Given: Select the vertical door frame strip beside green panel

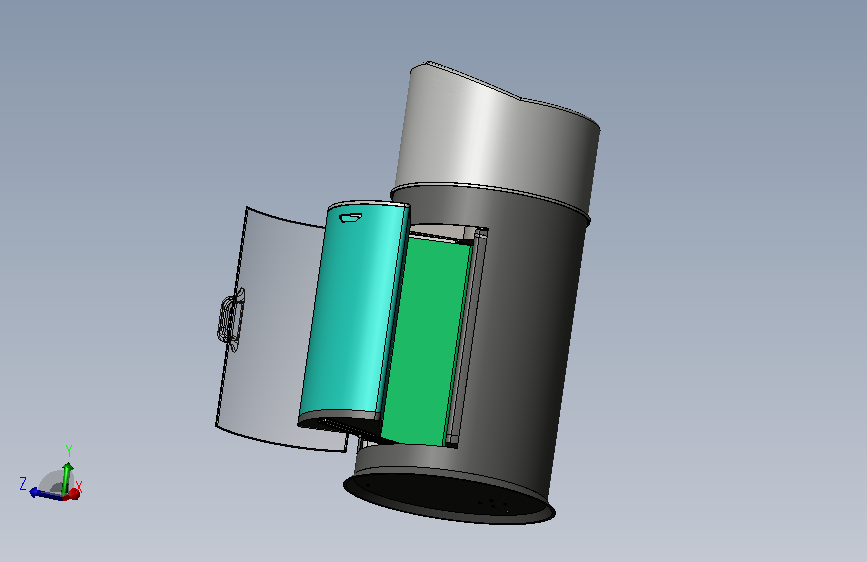Looking at the screenshot, I should [x=466, y=337].
